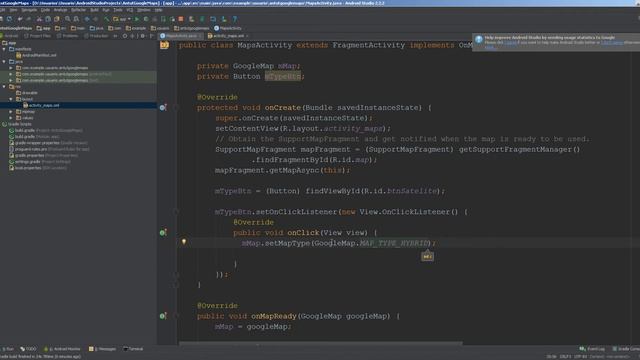Open the Code menu
This screenshot has height=360, width=640.
pos(45,10)
